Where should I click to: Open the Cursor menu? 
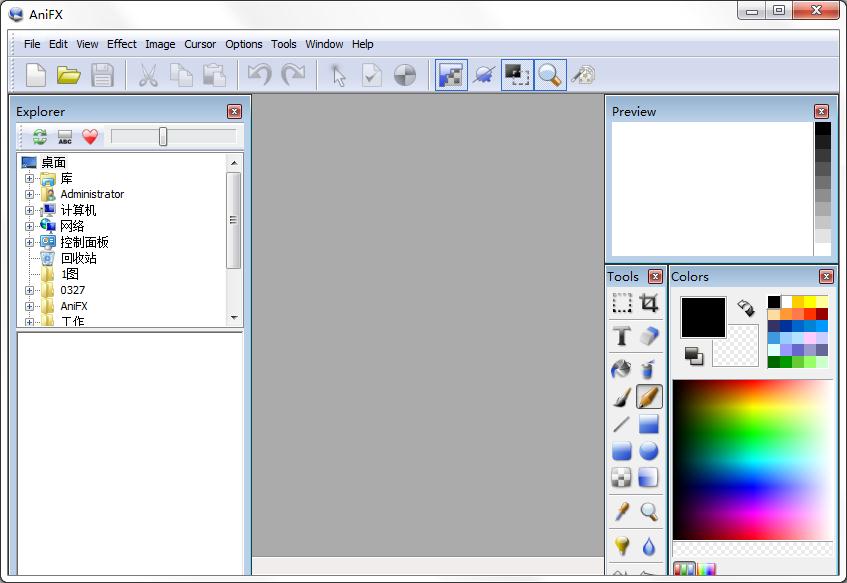point(200,44)
